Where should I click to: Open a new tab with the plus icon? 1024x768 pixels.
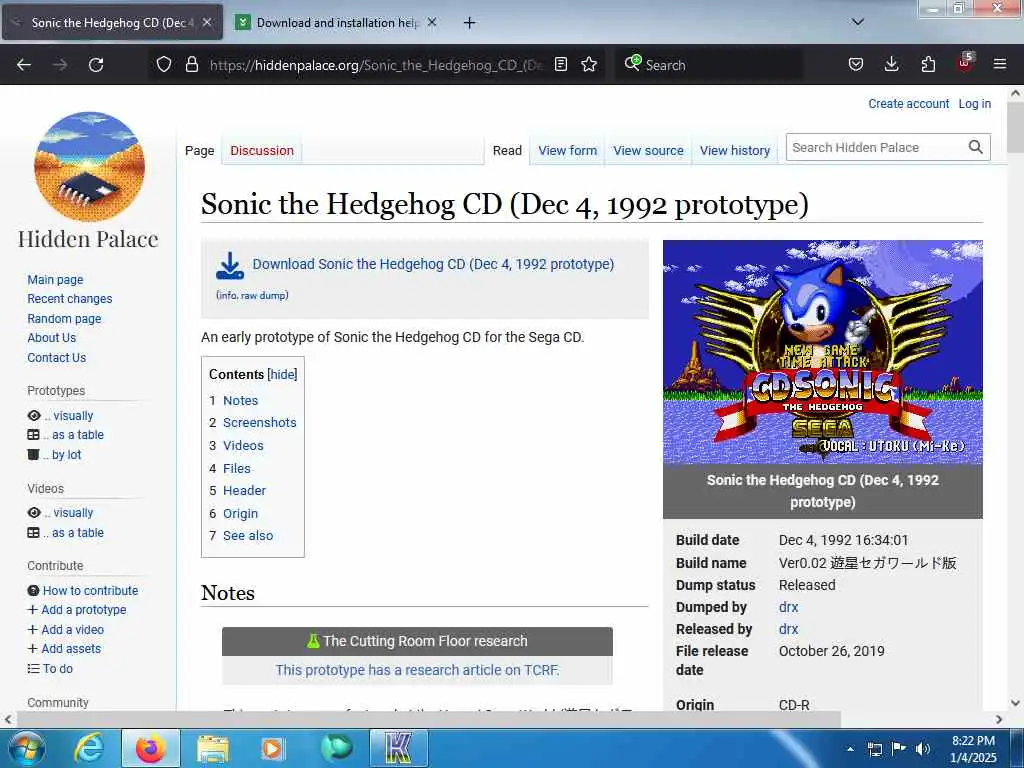point(469,23)
